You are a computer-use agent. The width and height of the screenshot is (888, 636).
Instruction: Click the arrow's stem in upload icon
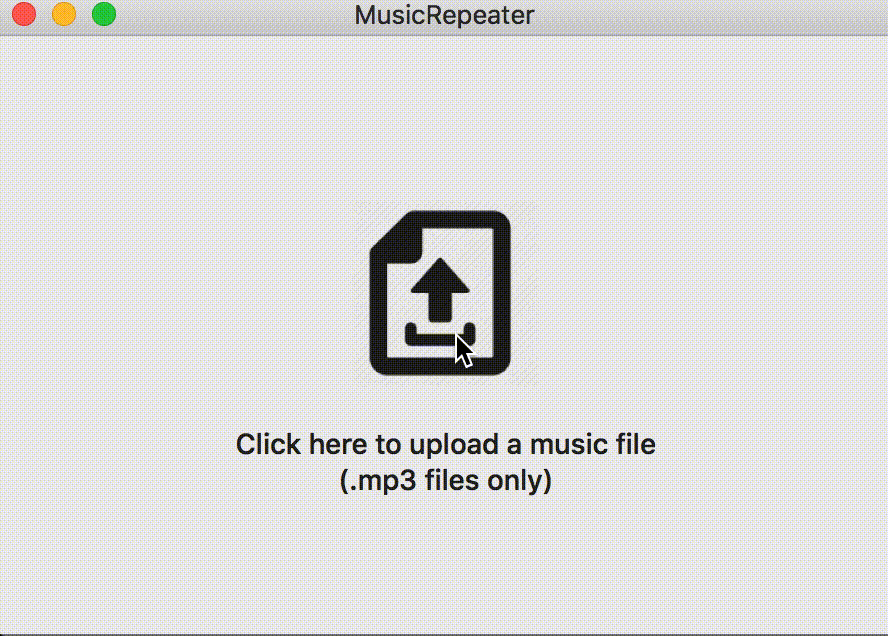click(440, 307)
